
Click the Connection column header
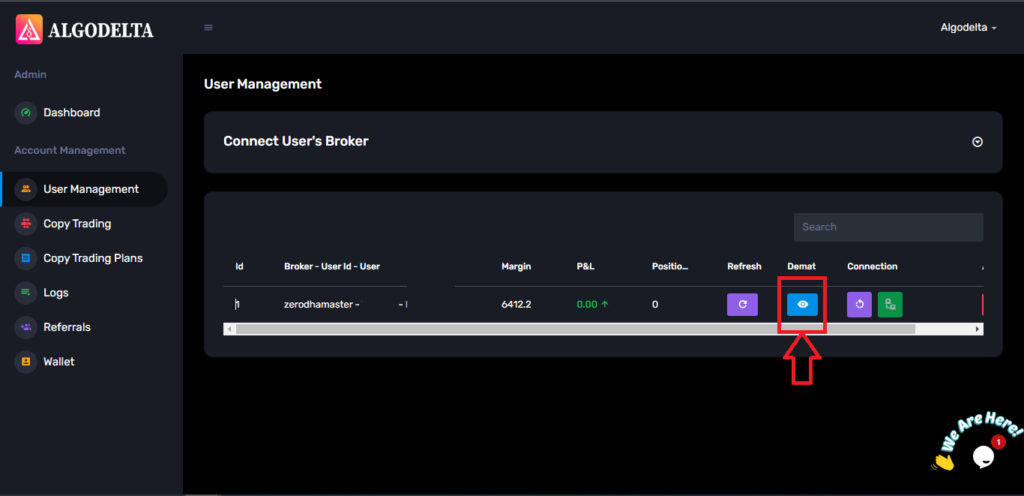(x=872, y=266)
